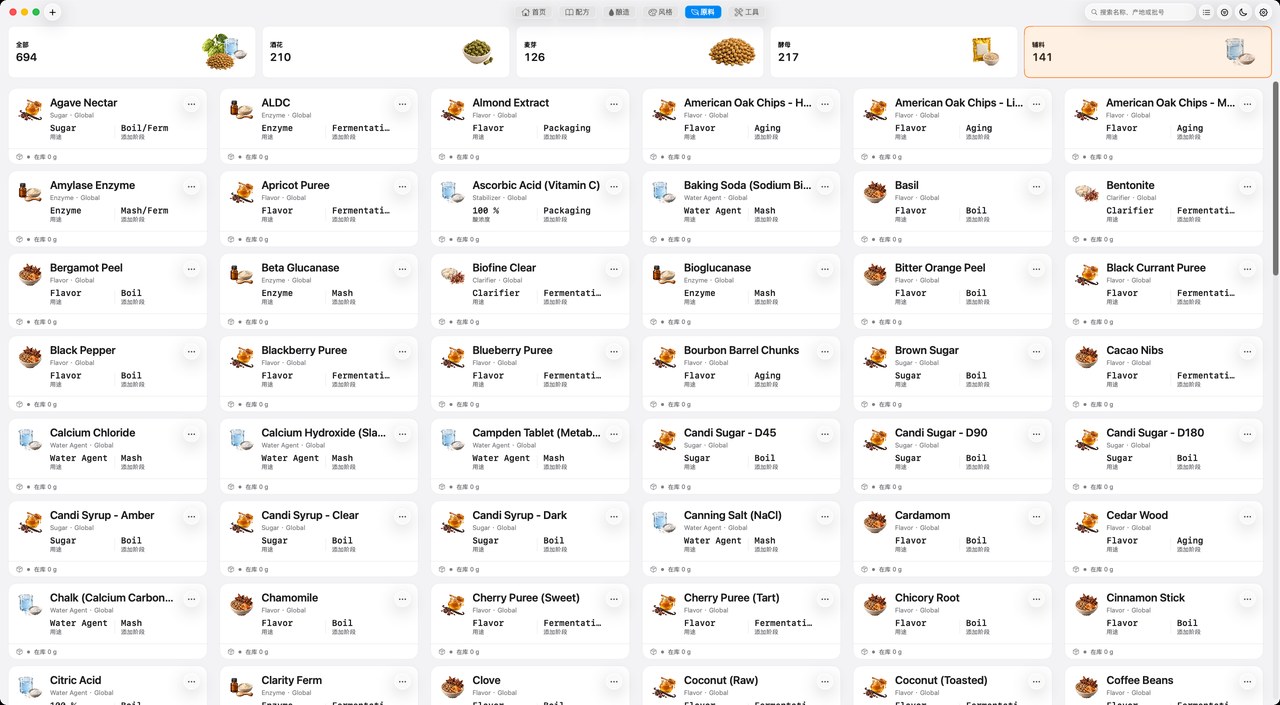1280x705 pixels.
Task: Select the adjuncts category (辅料 141)
Action: coord(1148,52)
